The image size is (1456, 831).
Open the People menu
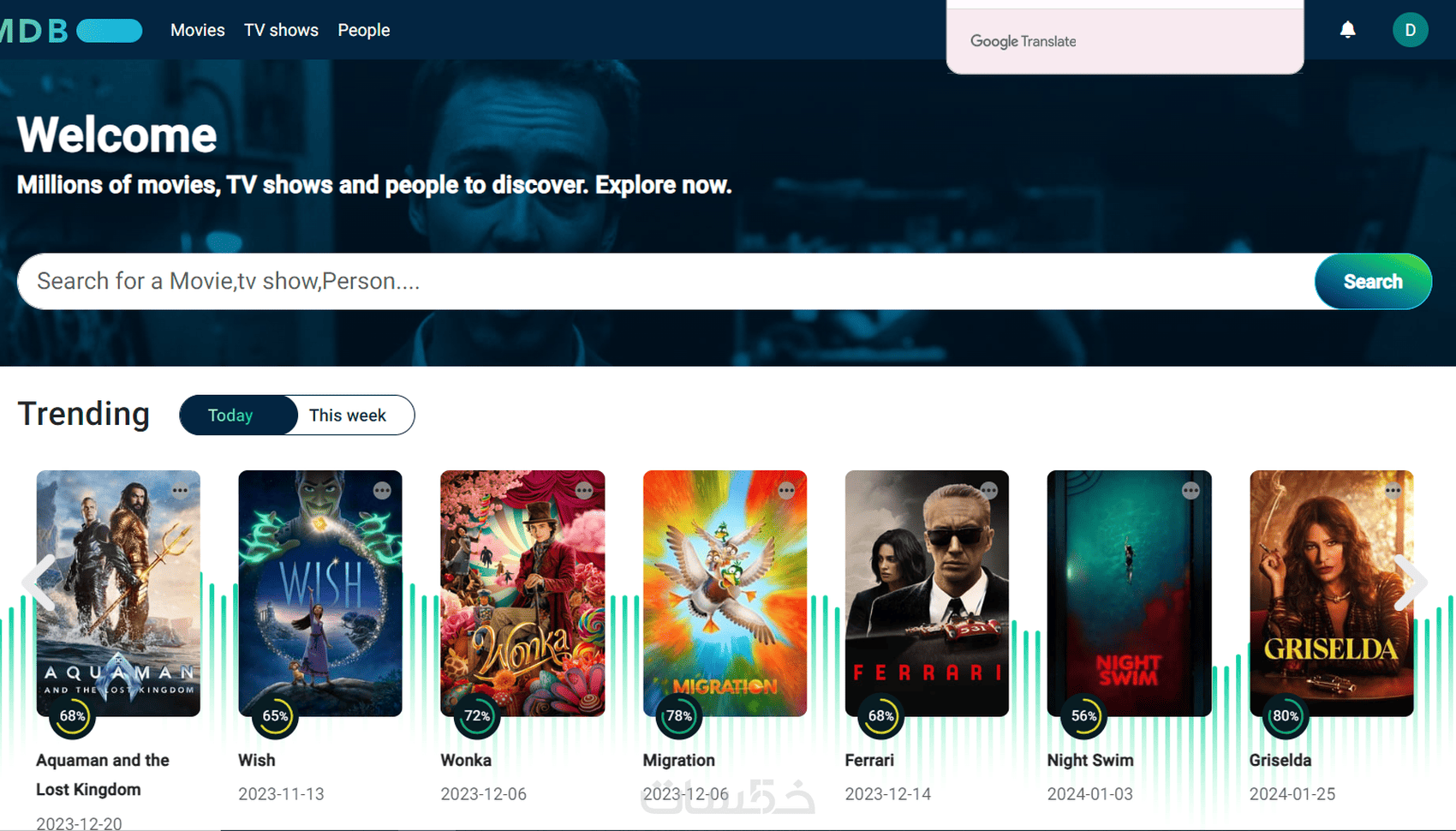click(x=363, y=30)
